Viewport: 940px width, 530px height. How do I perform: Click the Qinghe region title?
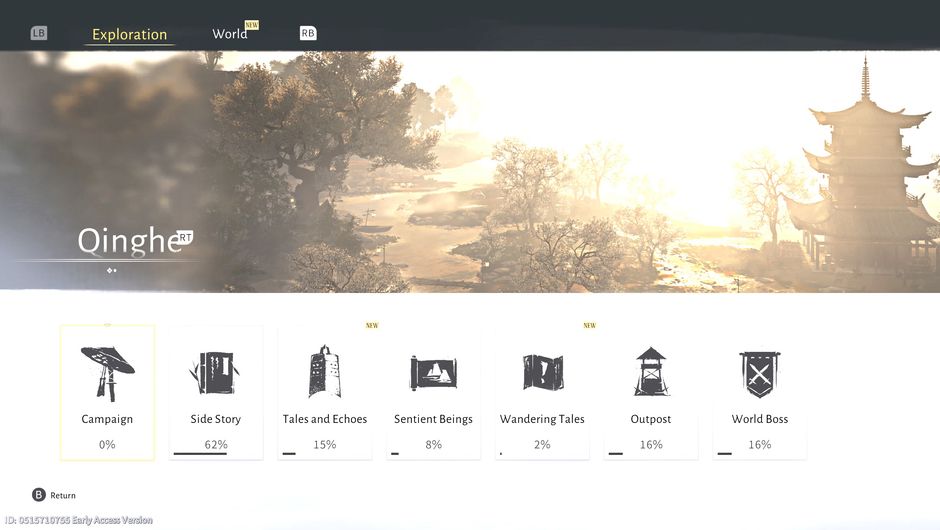(126, 241)
